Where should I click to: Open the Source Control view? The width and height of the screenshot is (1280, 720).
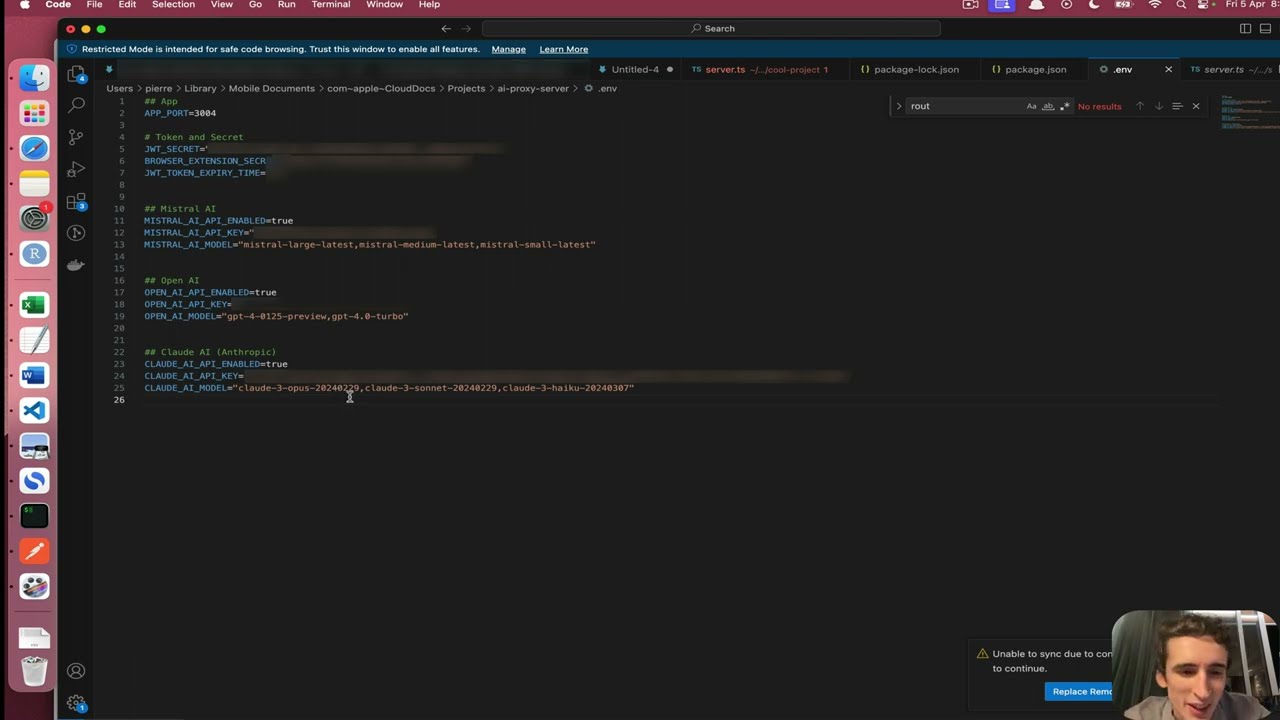(76, 137)
